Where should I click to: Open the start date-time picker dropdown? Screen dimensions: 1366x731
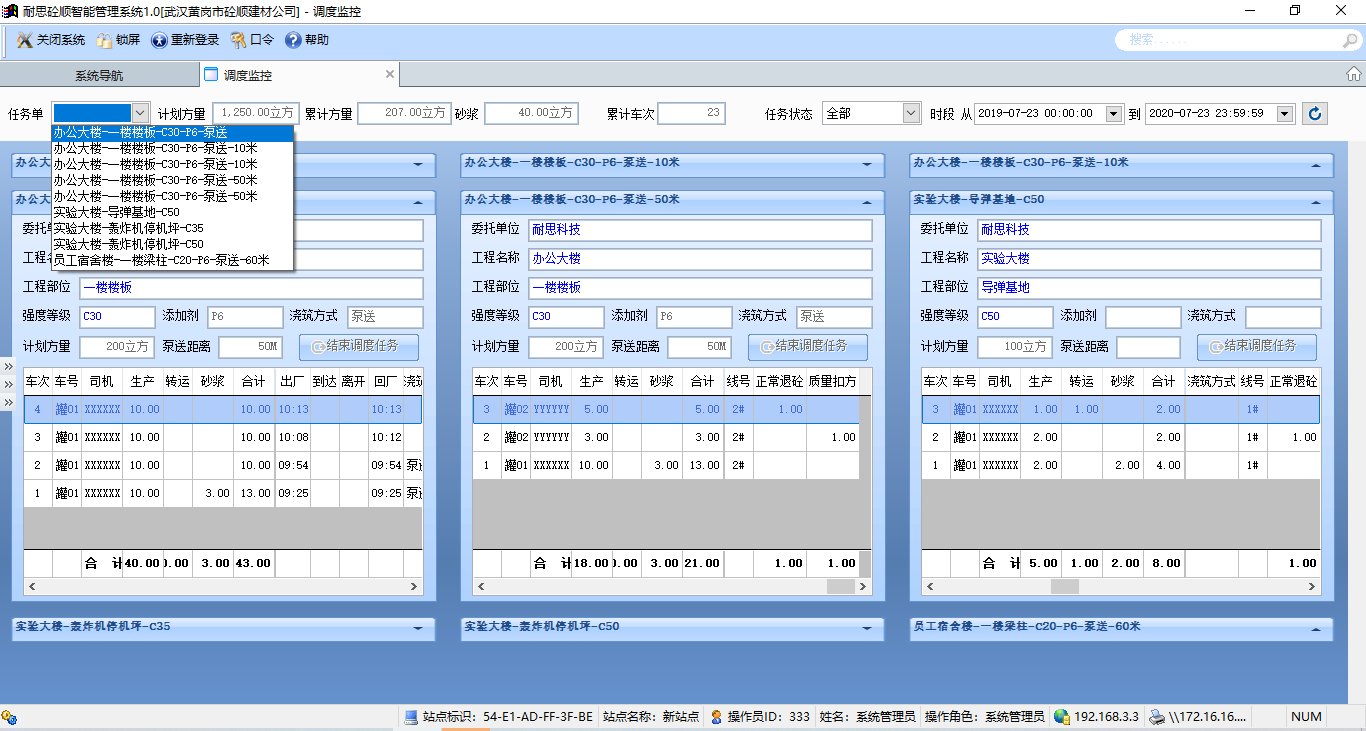coord(1114,114)
